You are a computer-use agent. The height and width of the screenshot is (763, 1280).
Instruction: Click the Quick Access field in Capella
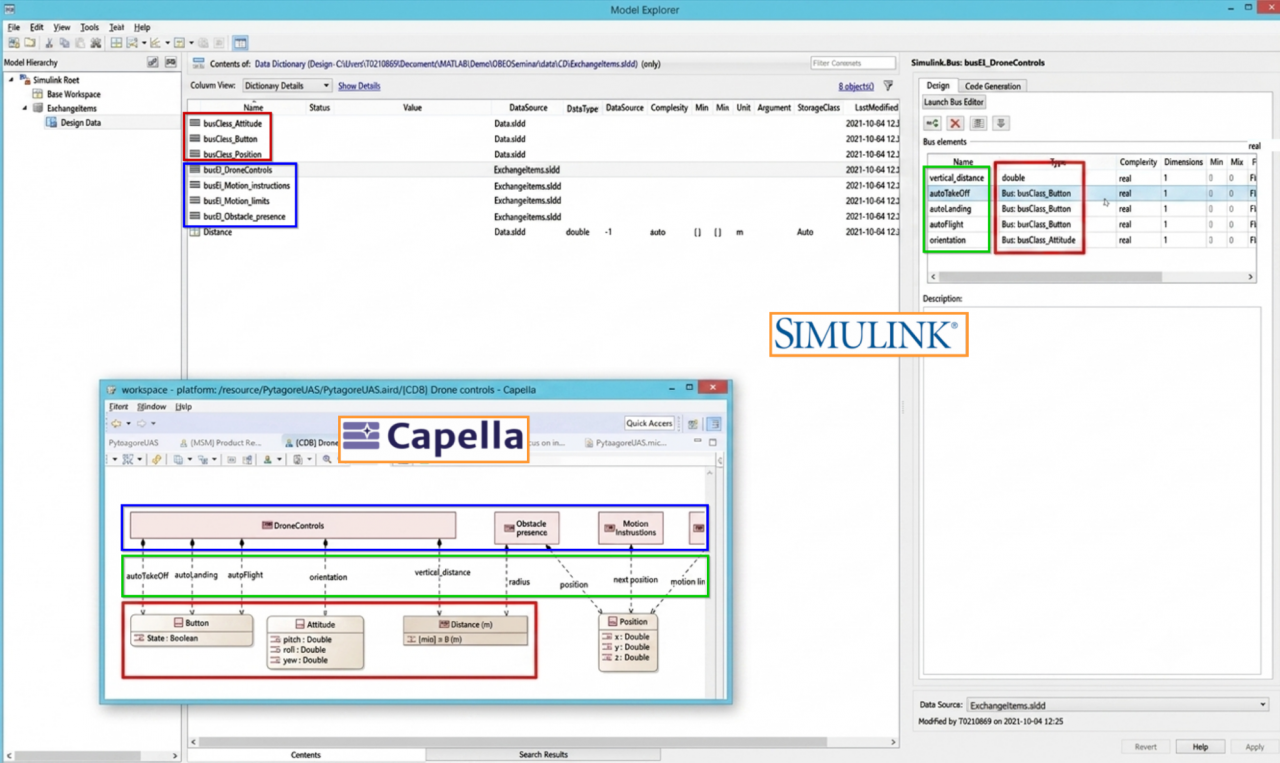click(x=649, y=424)
